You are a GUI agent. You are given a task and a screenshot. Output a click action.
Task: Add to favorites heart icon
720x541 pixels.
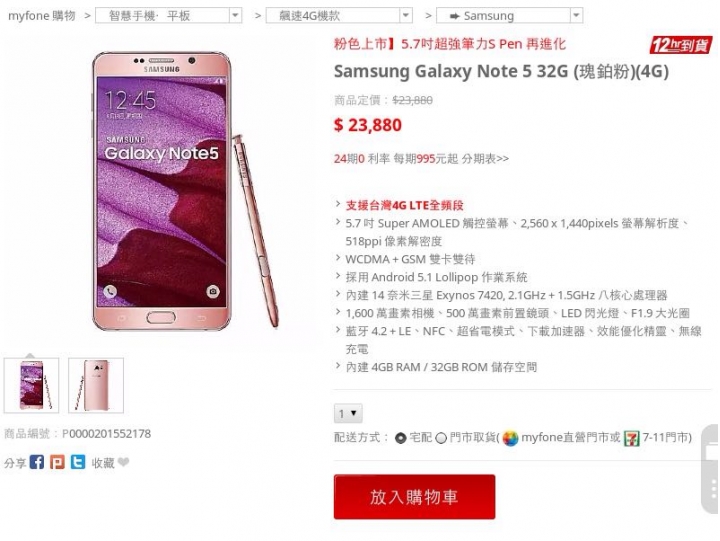(x=124, y=462)
